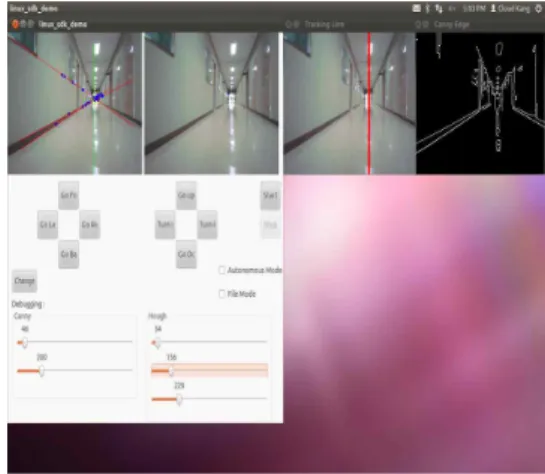The height and width of the screenshot is (474, 545).
Task: Open the Cloud Kang user menu
Action: click(x=510, y=8)
